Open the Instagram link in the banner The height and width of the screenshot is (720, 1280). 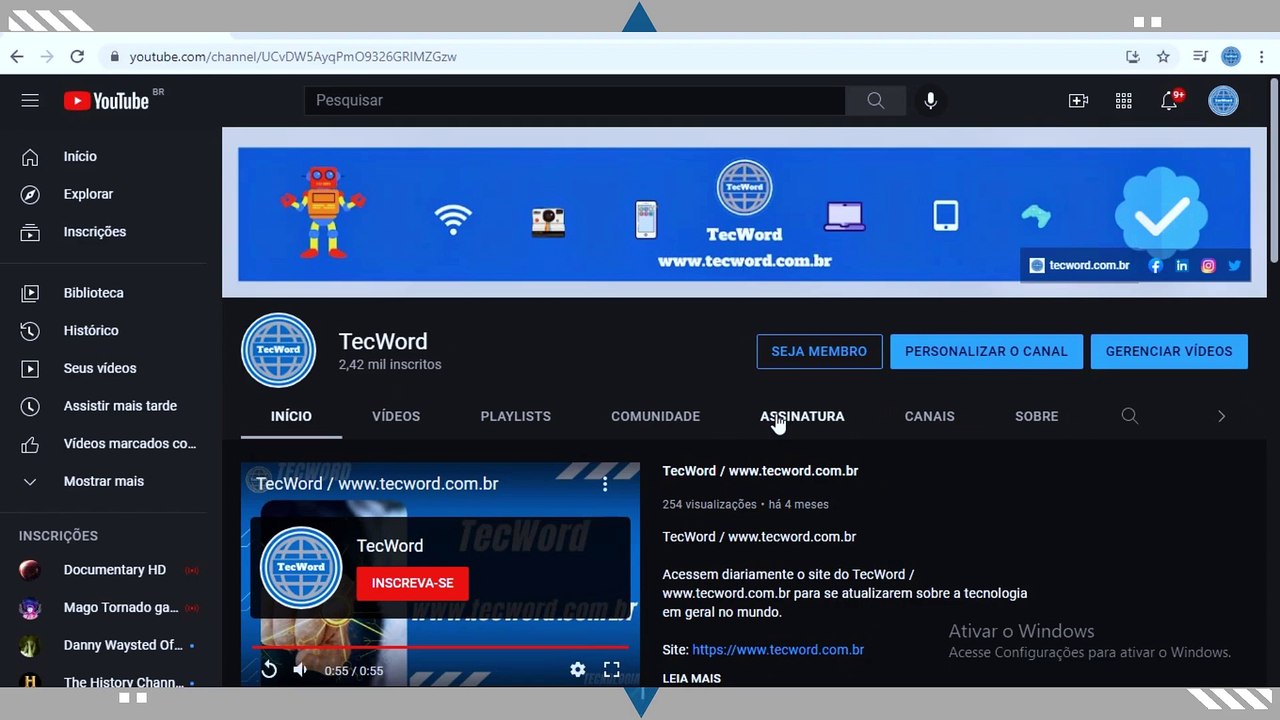1208,266
